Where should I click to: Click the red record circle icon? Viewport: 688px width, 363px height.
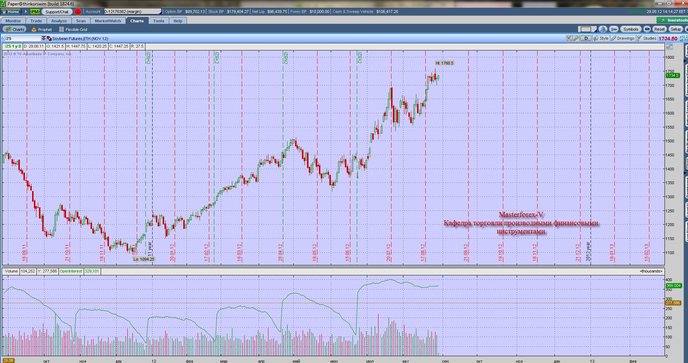coord(78,12)
